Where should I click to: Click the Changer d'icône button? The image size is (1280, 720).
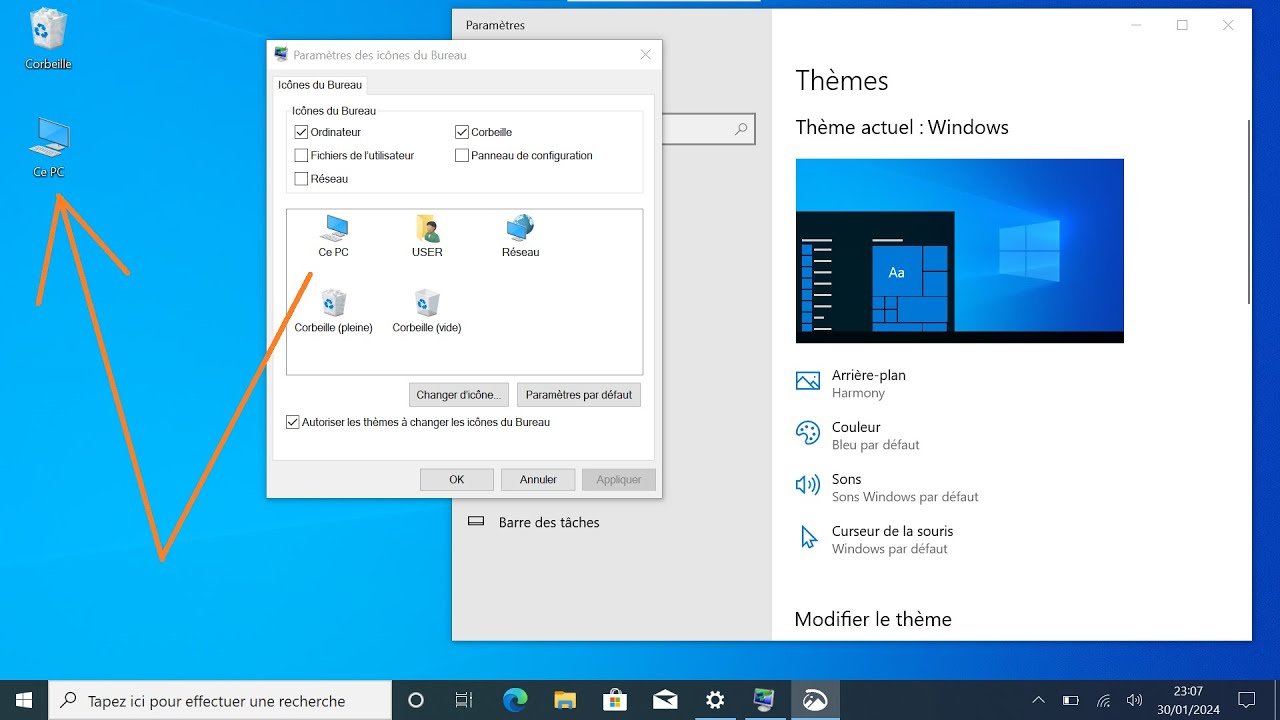pyautogui.click(x=459, y=395)
